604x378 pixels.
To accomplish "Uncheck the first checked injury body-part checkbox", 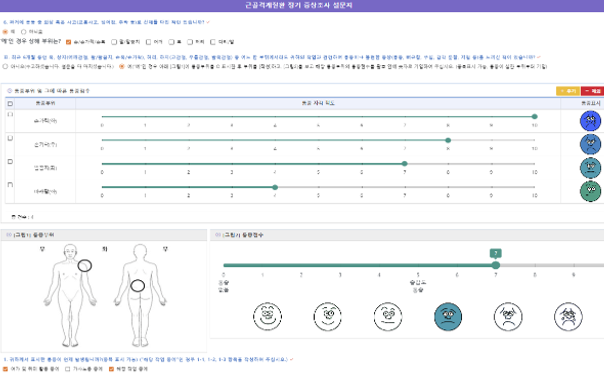I will [69, 42].
